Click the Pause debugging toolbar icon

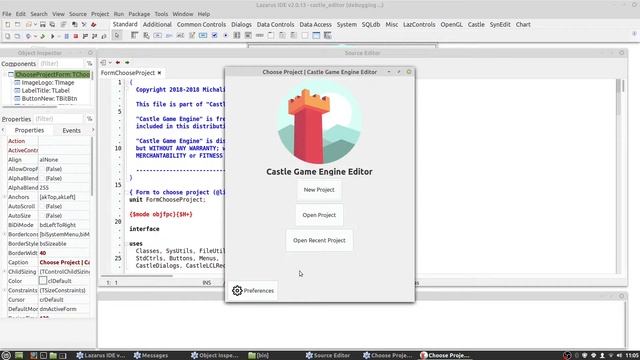(66, 36)
